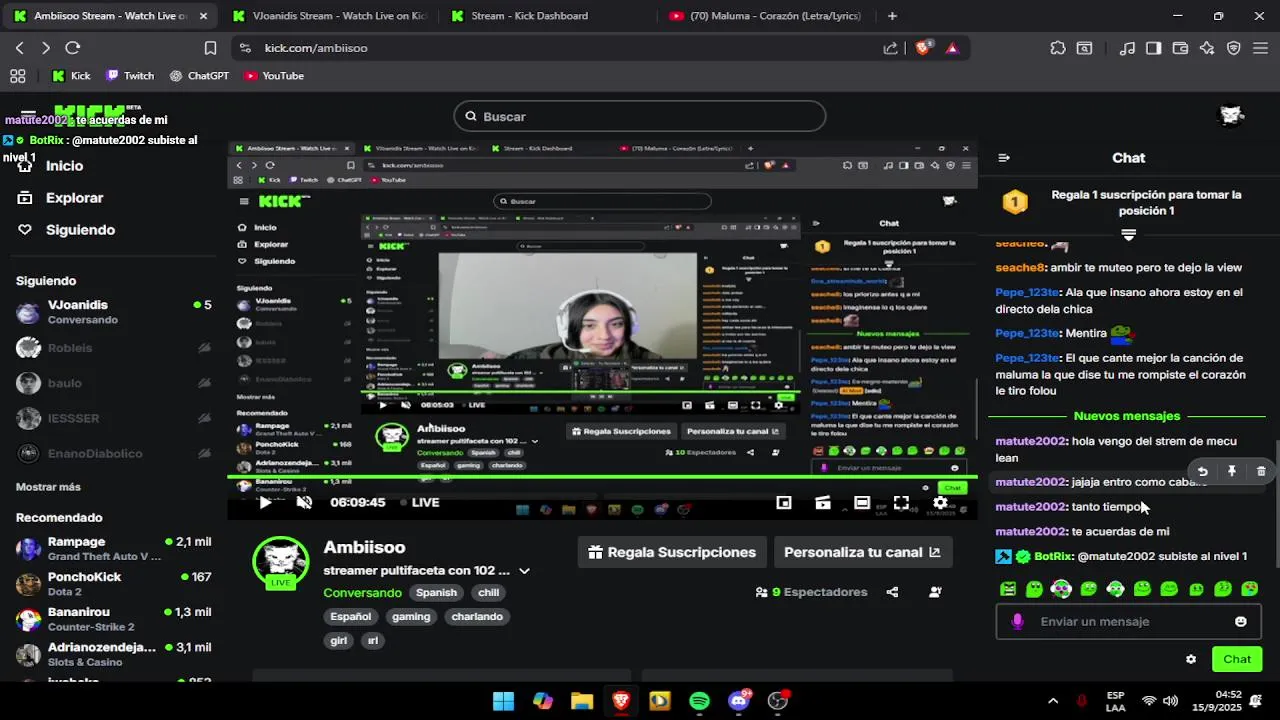1280x720 pixels.
Task: Click the purple microphone icon in chat input
Action: pos(1017,621)
